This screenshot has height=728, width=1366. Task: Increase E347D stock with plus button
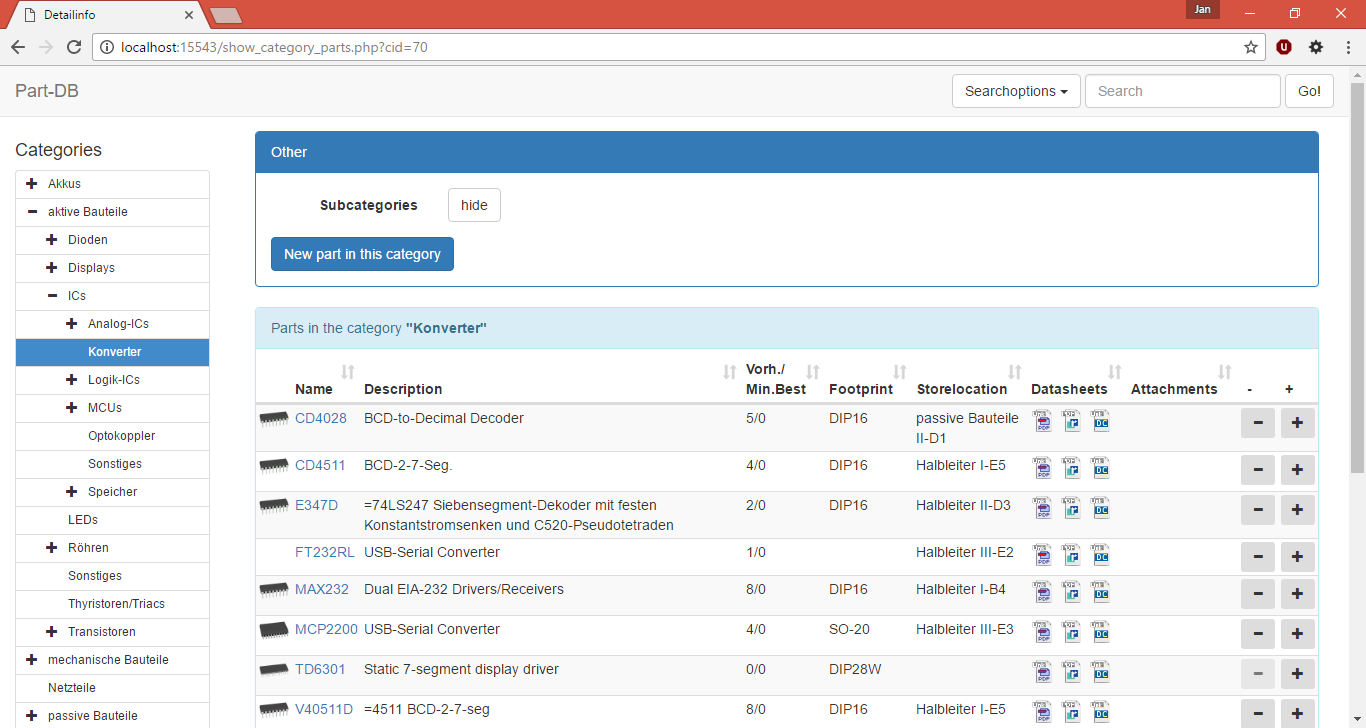1297,510
